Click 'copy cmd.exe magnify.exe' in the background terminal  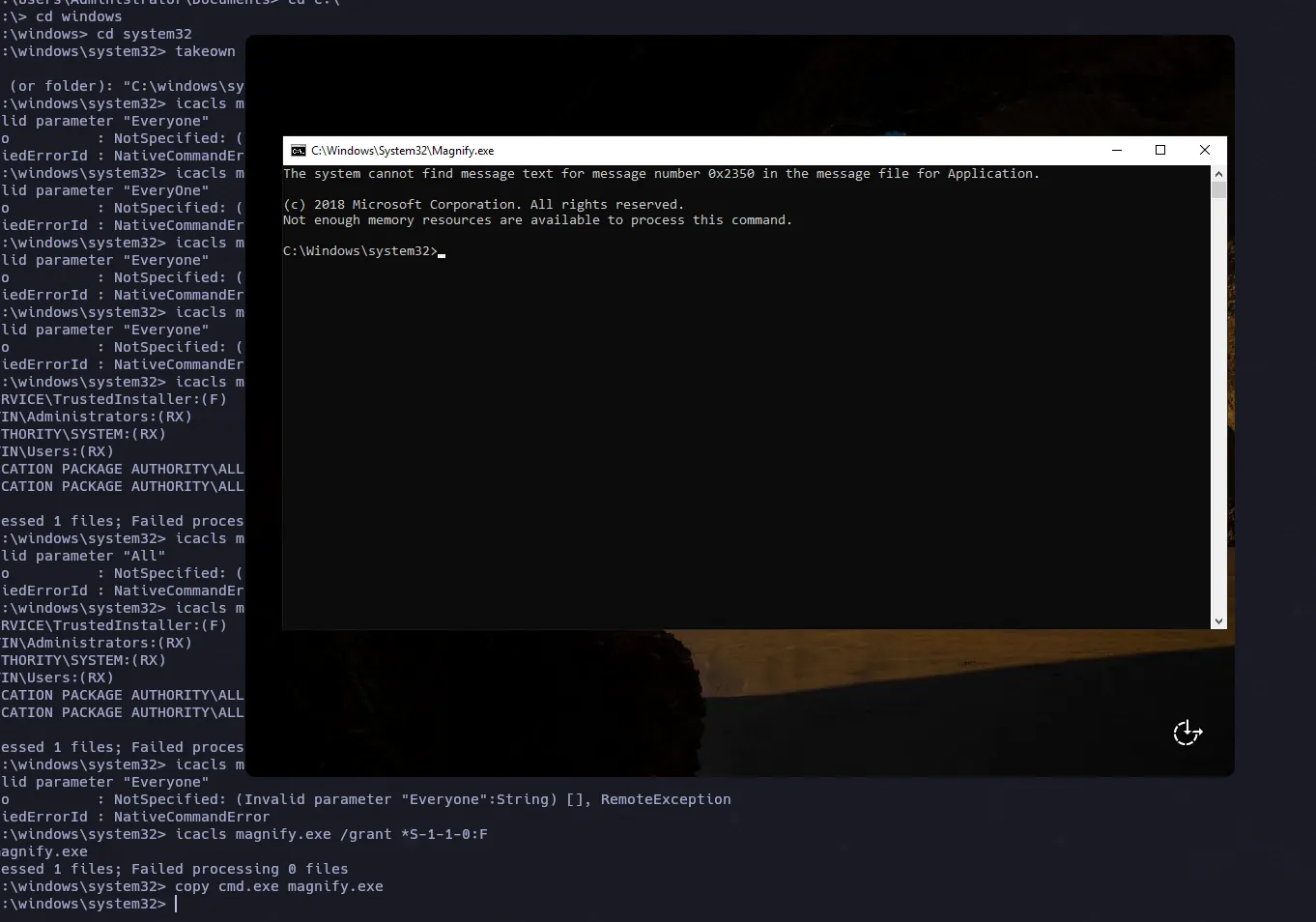(x=279, y=886)
